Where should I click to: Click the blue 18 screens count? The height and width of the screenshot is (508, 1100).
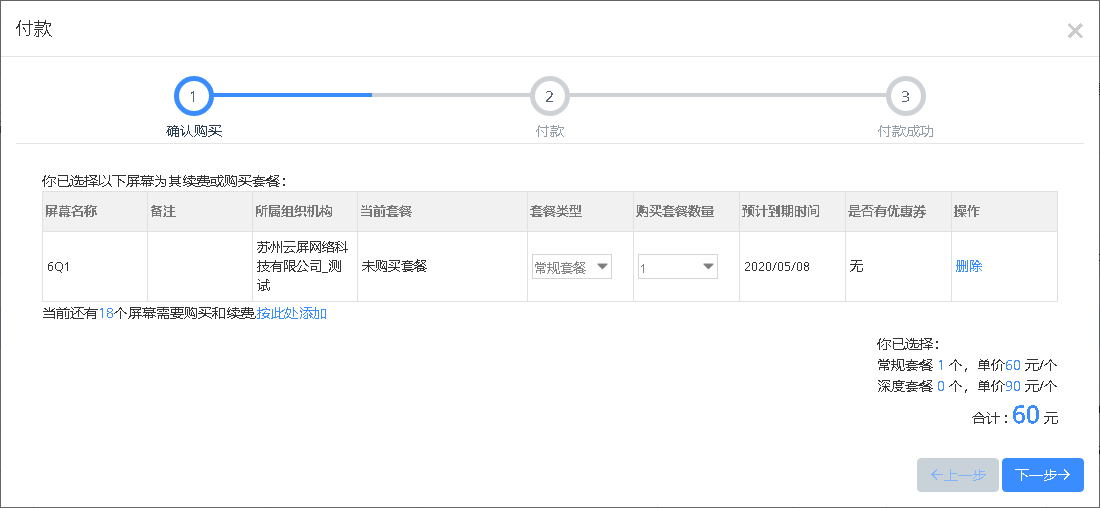(x=106, y=314)
